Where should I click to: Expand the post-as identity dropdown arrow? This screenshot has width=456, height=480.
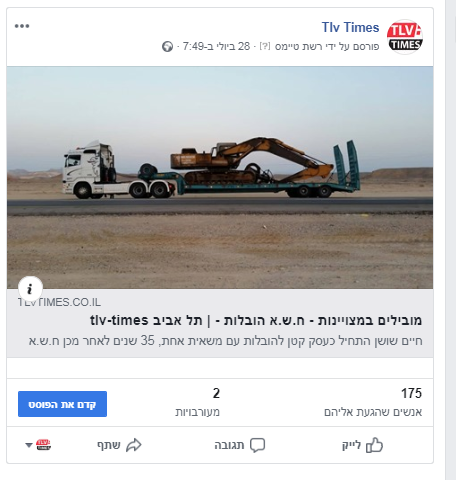click(x=29, y=445)
